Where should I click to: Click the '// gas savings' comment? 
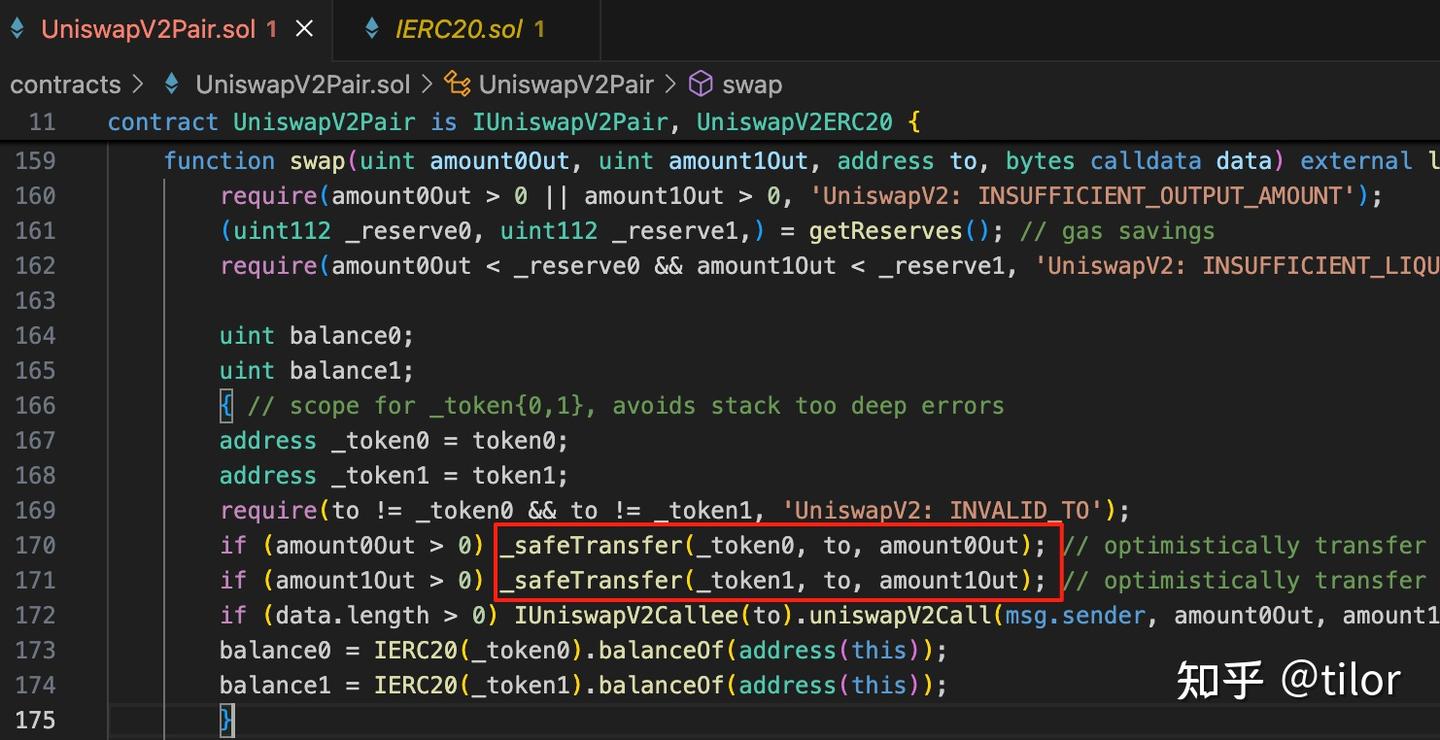point(1117,231)
